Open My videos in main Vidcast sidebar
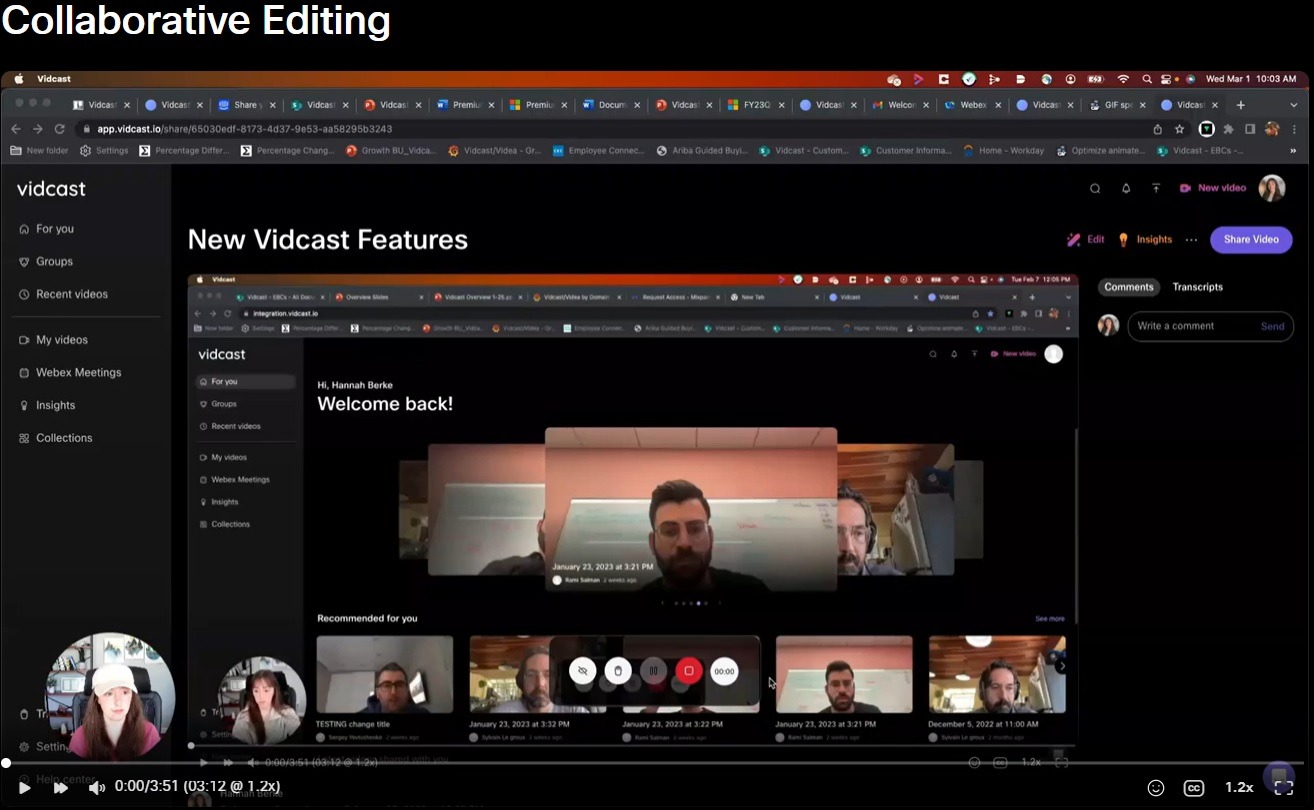 click(54, 340)
